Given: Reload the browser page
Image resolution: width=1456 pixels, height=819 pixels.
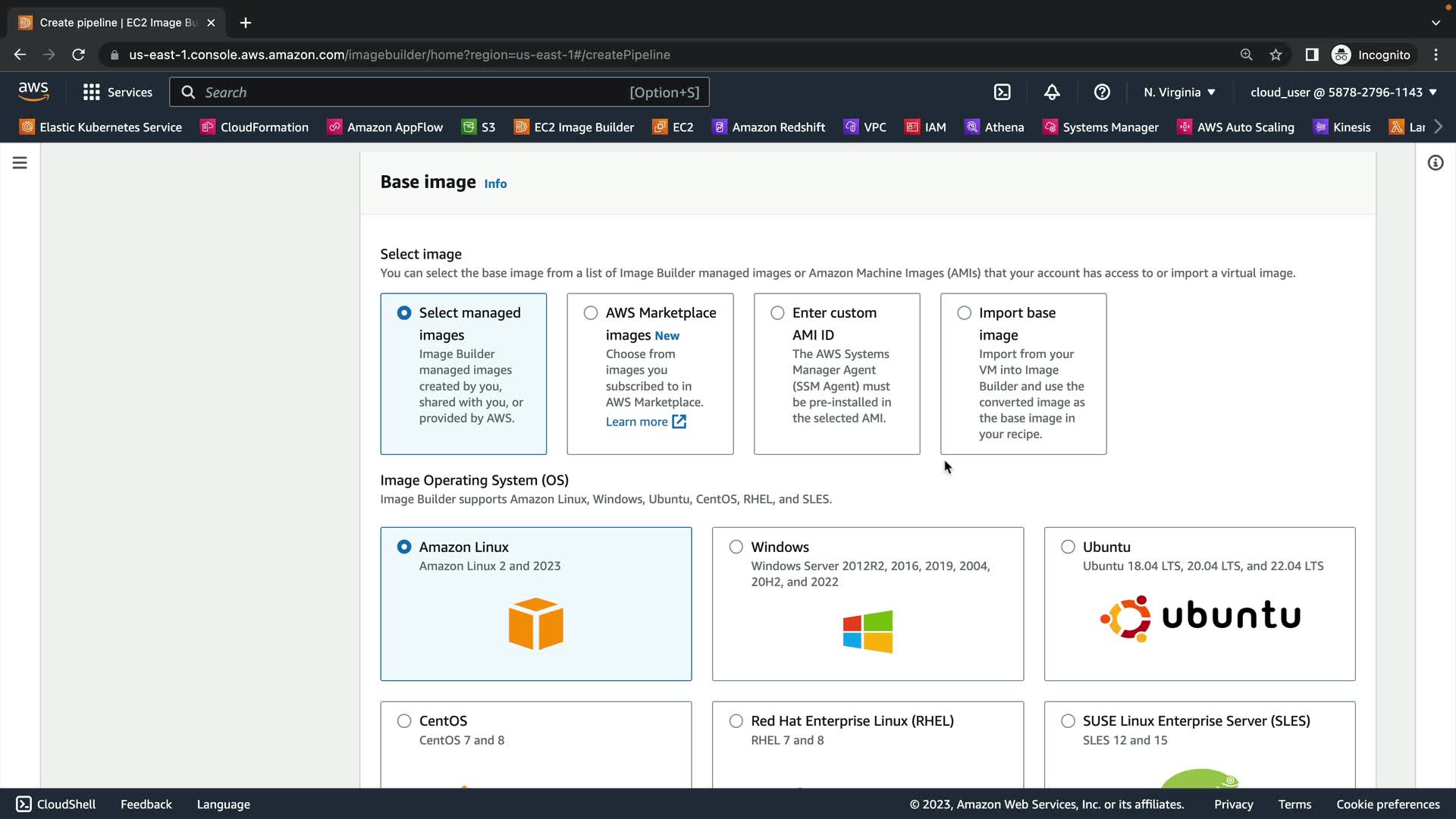Looking at the screenshot, I should point(78,55).
